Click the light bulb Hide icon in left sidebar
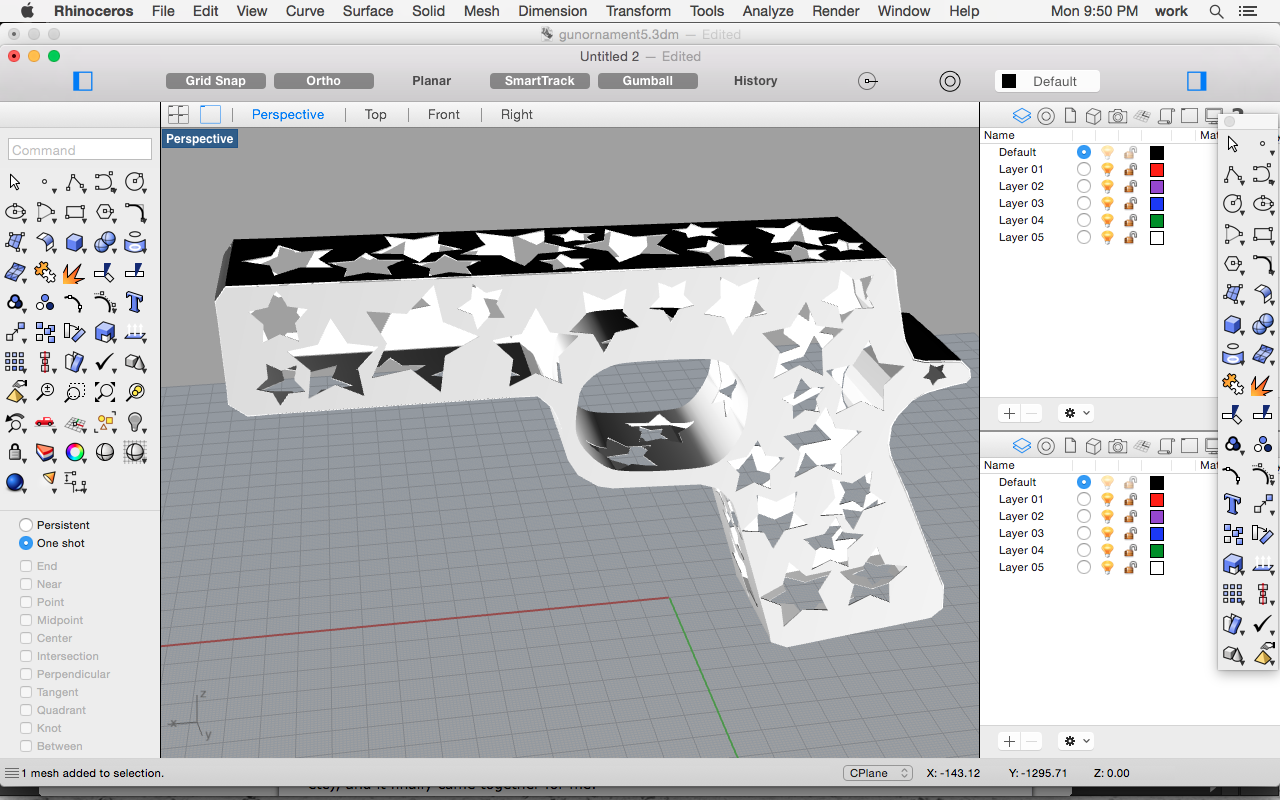This screenshot has width=1280, height=800. [x=135, y=422]
